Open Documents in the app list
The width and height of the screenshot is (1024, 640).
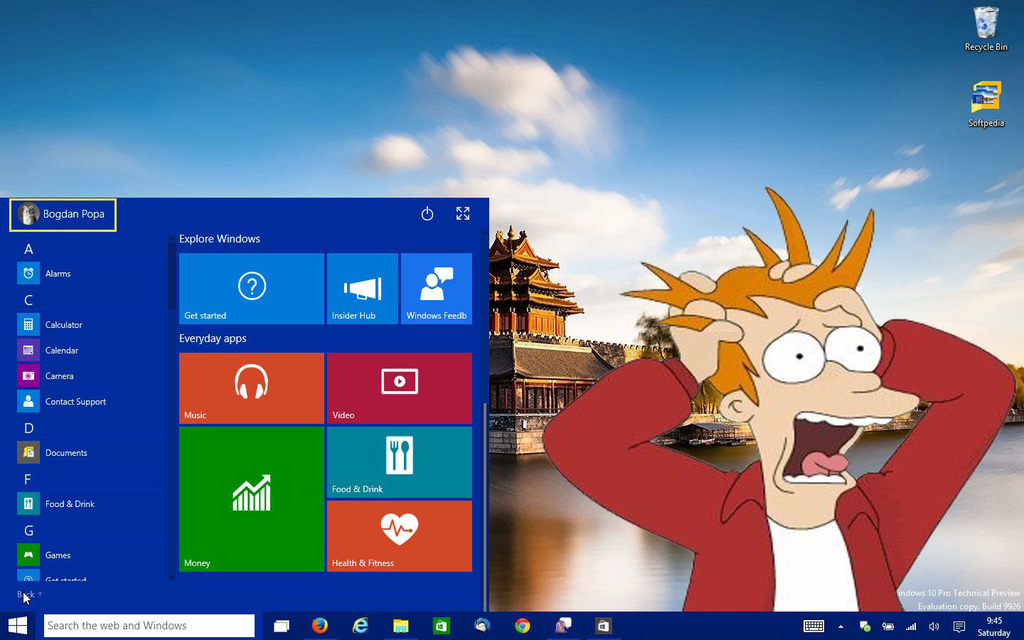91,453
